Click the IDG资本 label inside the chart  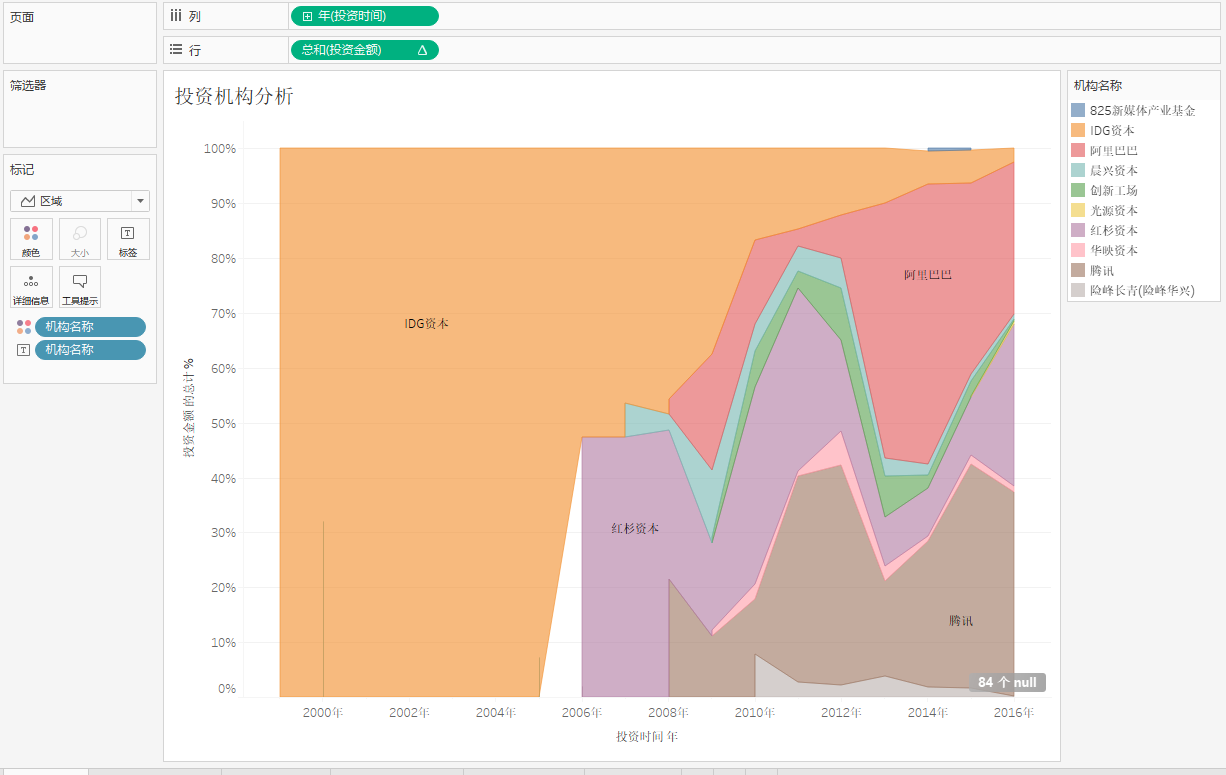tap(426, 324)
